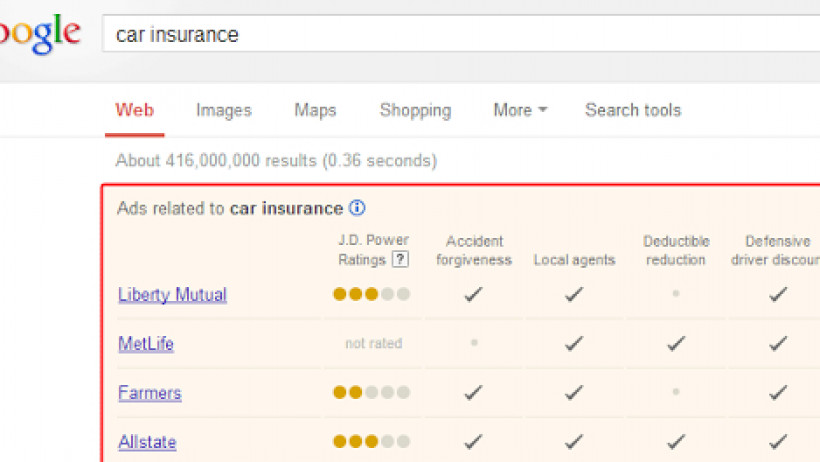
Task: Click the 'J.D. Power Ratings' header text
Action: point(371,250)
